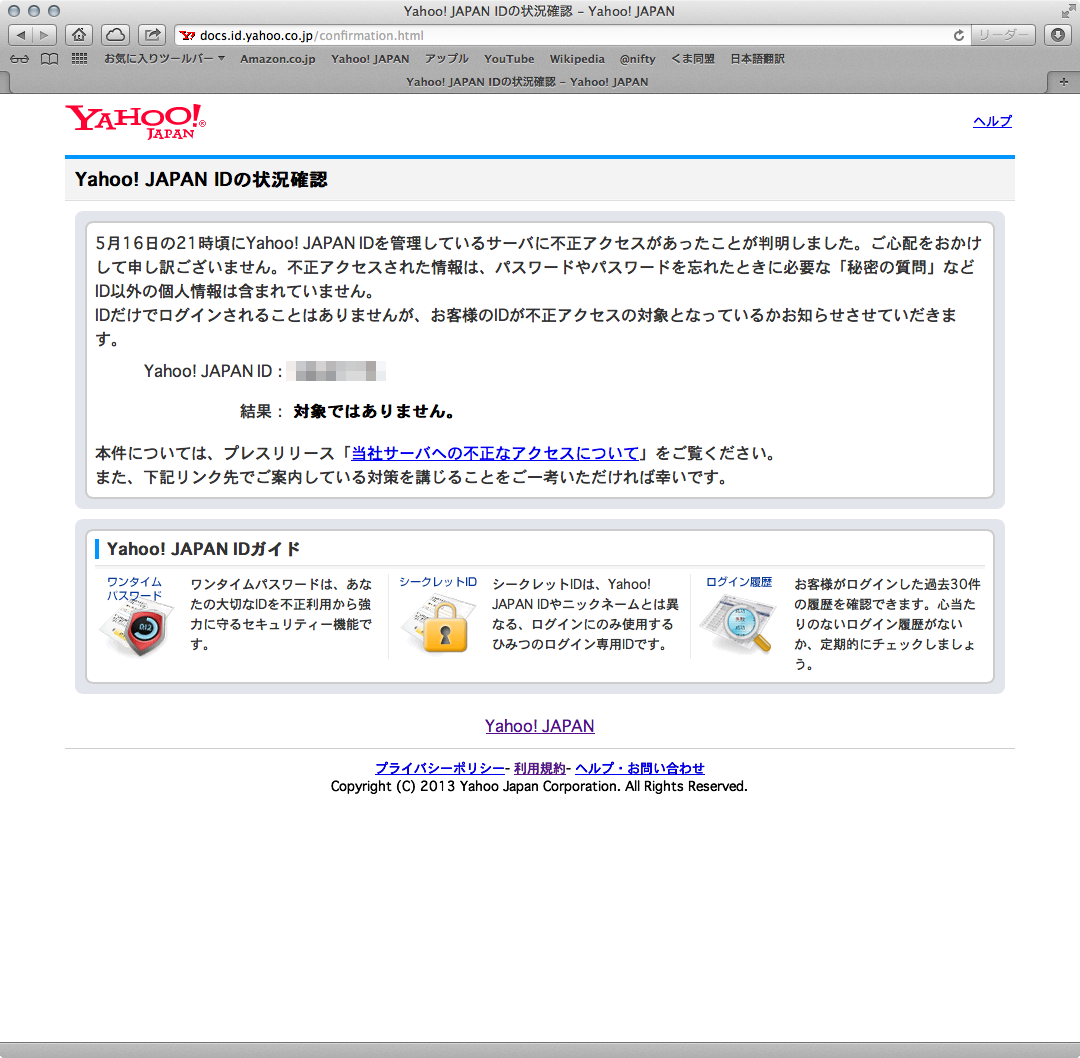Expand the お気に入りツールバー bookmarks dropdown

(165, 59)
